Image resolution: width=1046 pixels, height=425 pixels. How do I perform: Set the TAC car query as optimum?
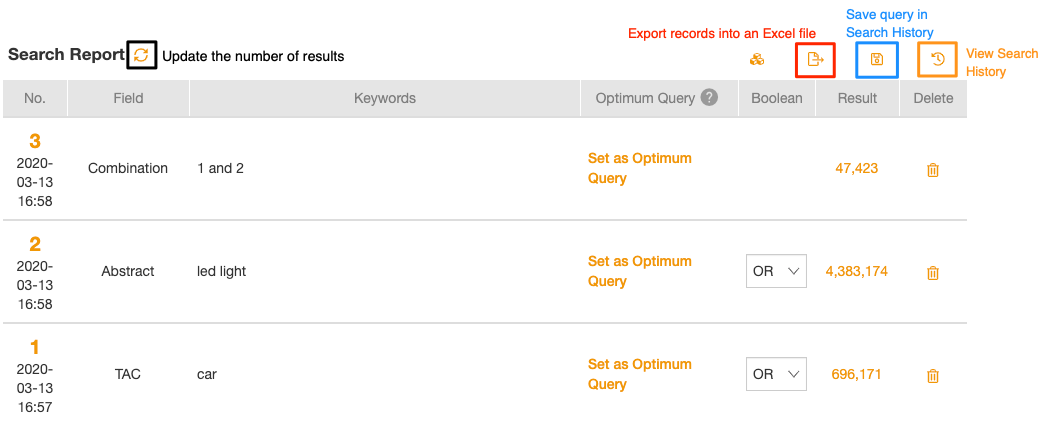(x=639, y=374)
